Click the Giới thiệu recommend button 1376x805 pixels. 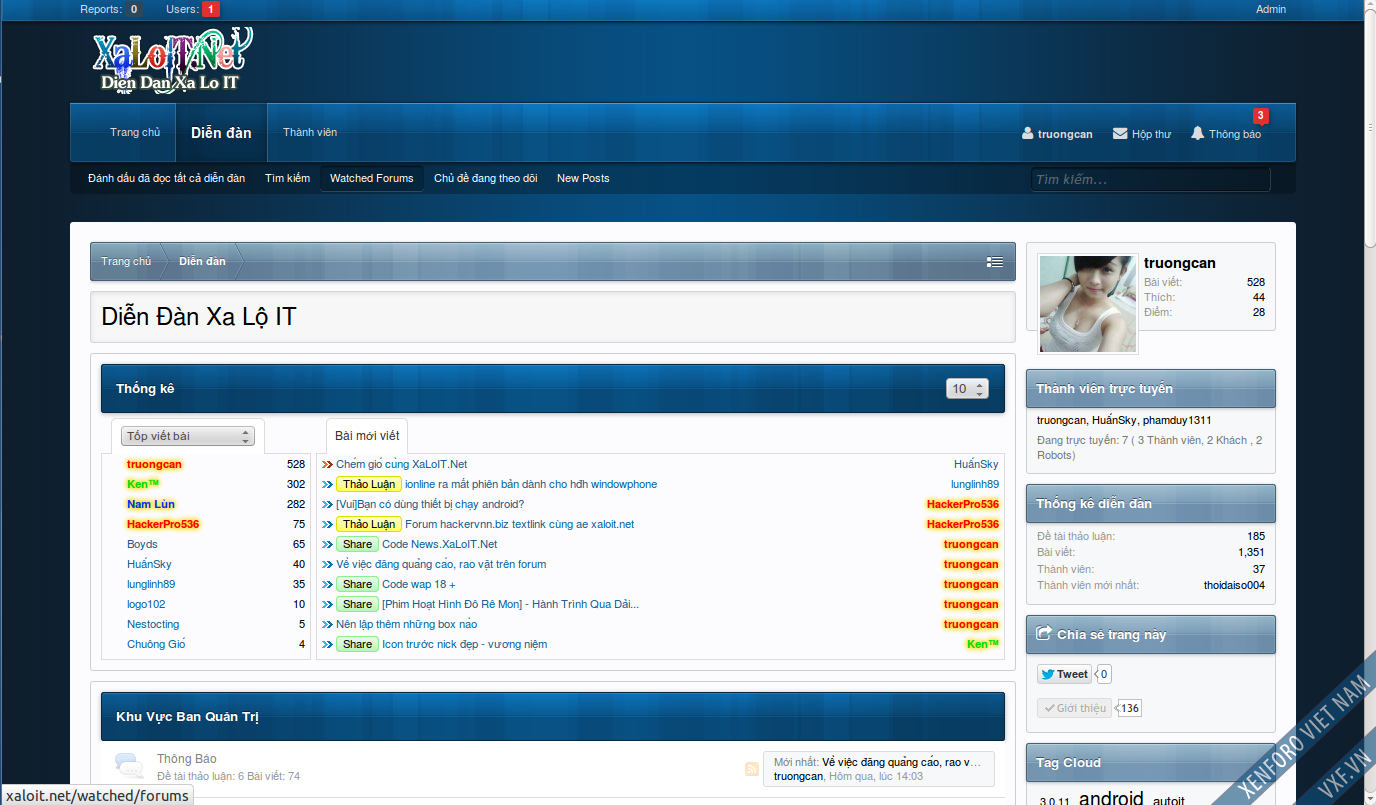click(x=1073, y=708)
